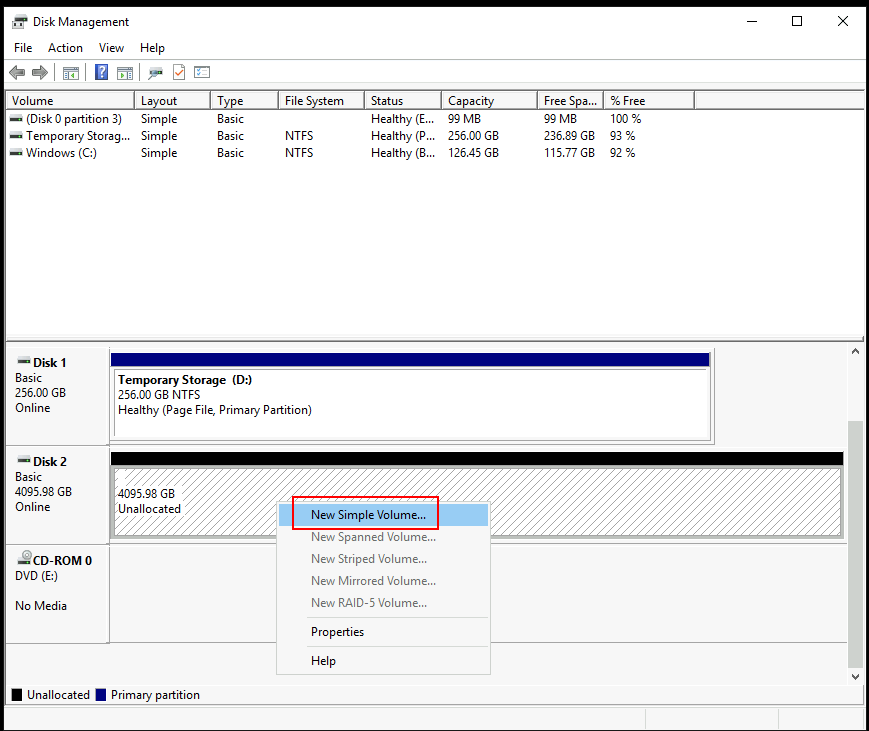Click the Back arrow toolbar icon

[17, 73]
